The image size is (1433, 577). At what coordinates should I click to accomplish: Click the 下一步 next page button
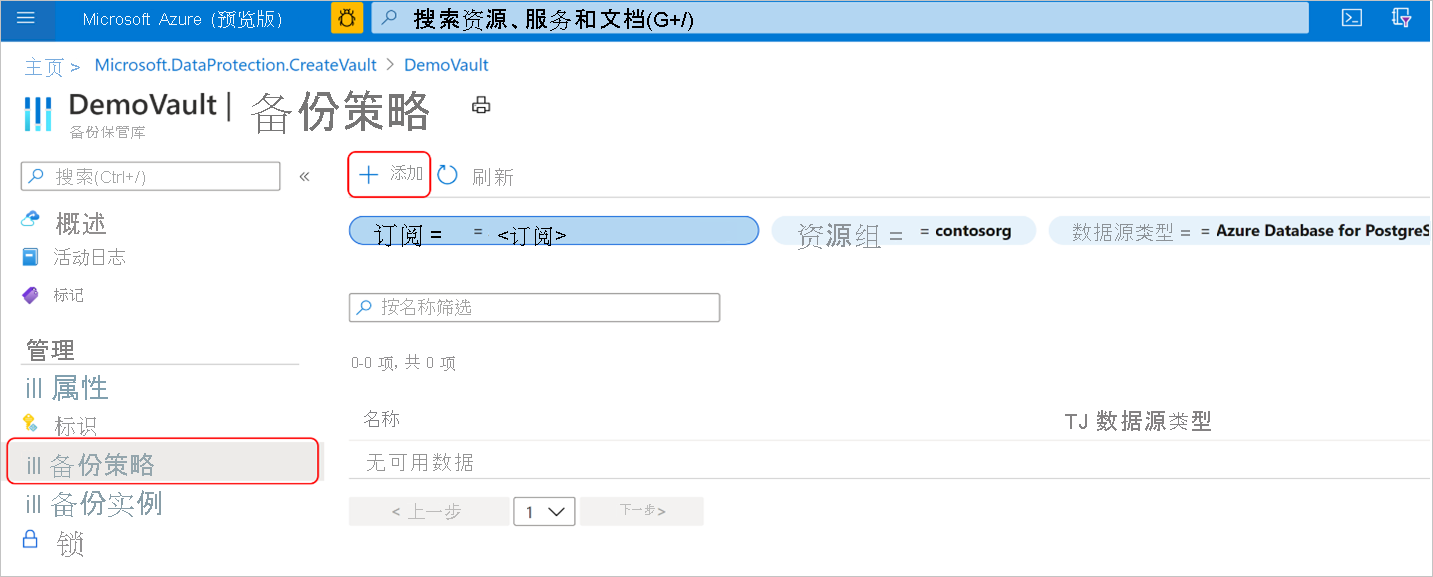click(642, 511)
